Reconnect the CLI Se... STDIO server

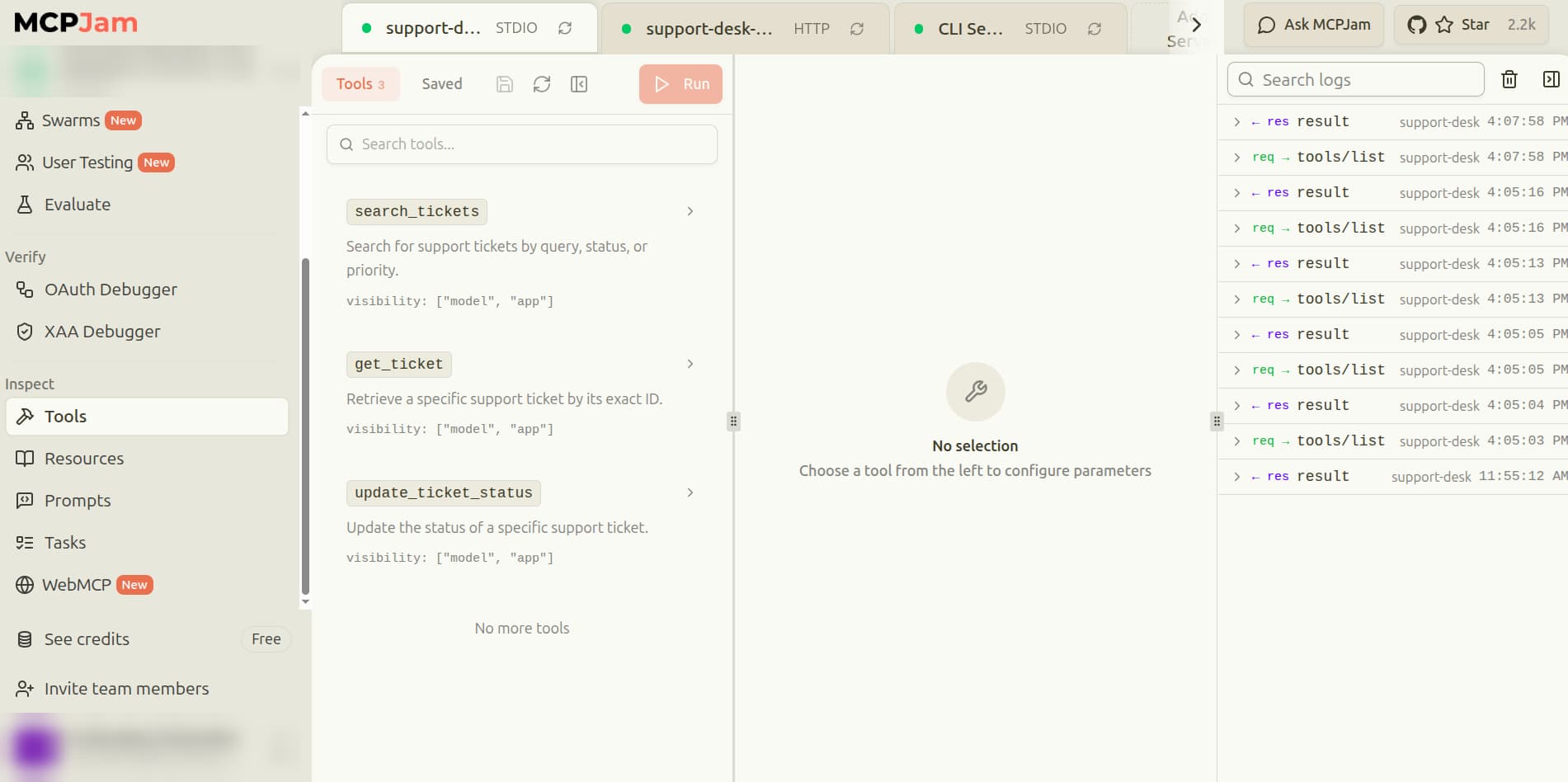[x=1095, y=29]
